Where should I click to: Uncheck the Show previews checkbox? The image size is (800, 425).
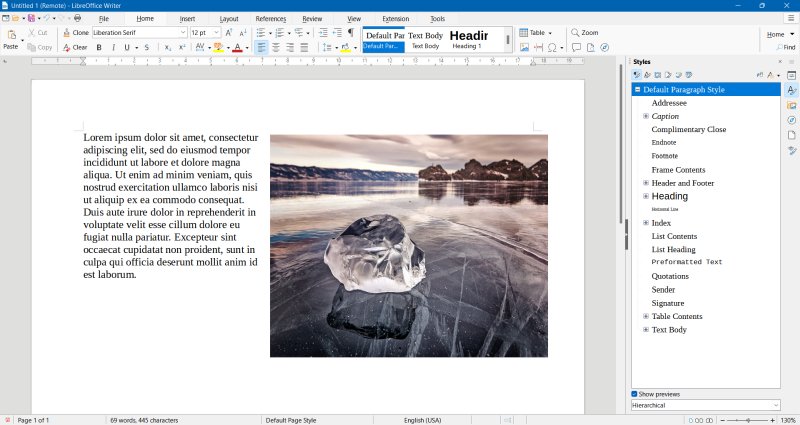[635, 394]
